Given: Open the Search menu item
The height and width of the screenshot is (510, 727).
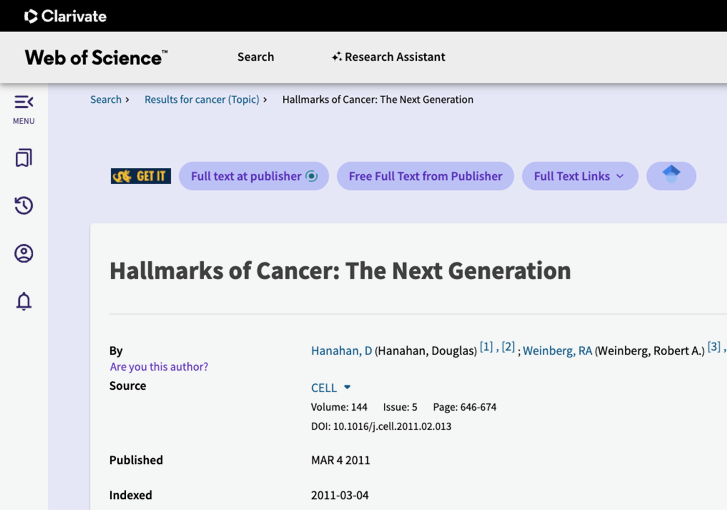Looking at the screenshot, I should click(255, 57).
